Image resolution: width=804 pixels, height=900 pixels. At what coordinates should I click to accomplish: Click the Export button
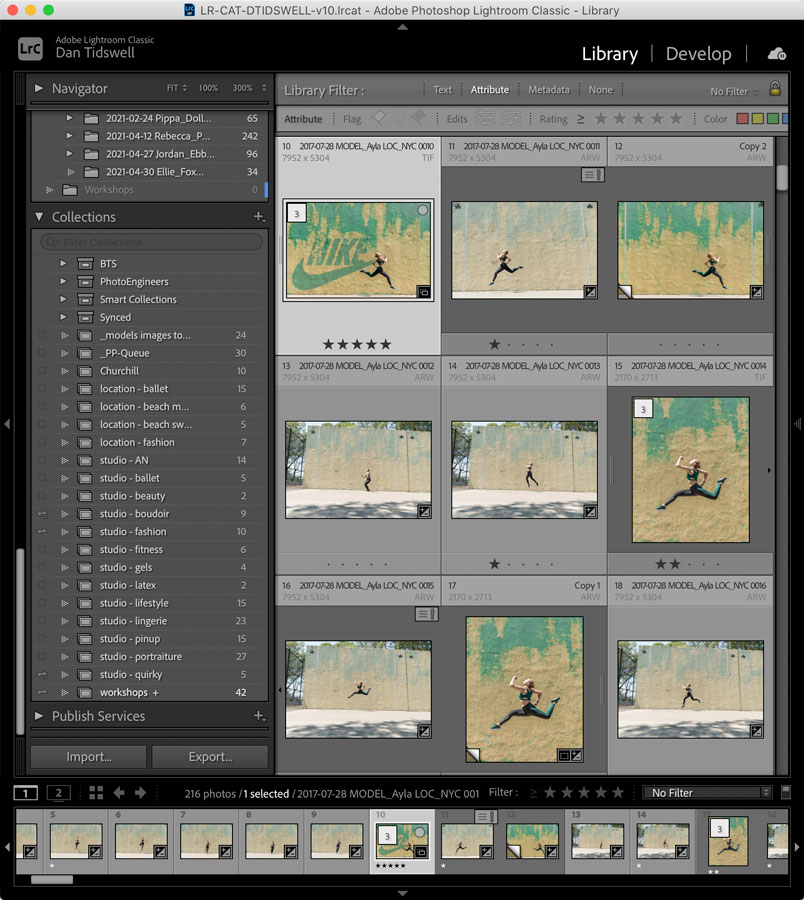(x=210, y=757)
